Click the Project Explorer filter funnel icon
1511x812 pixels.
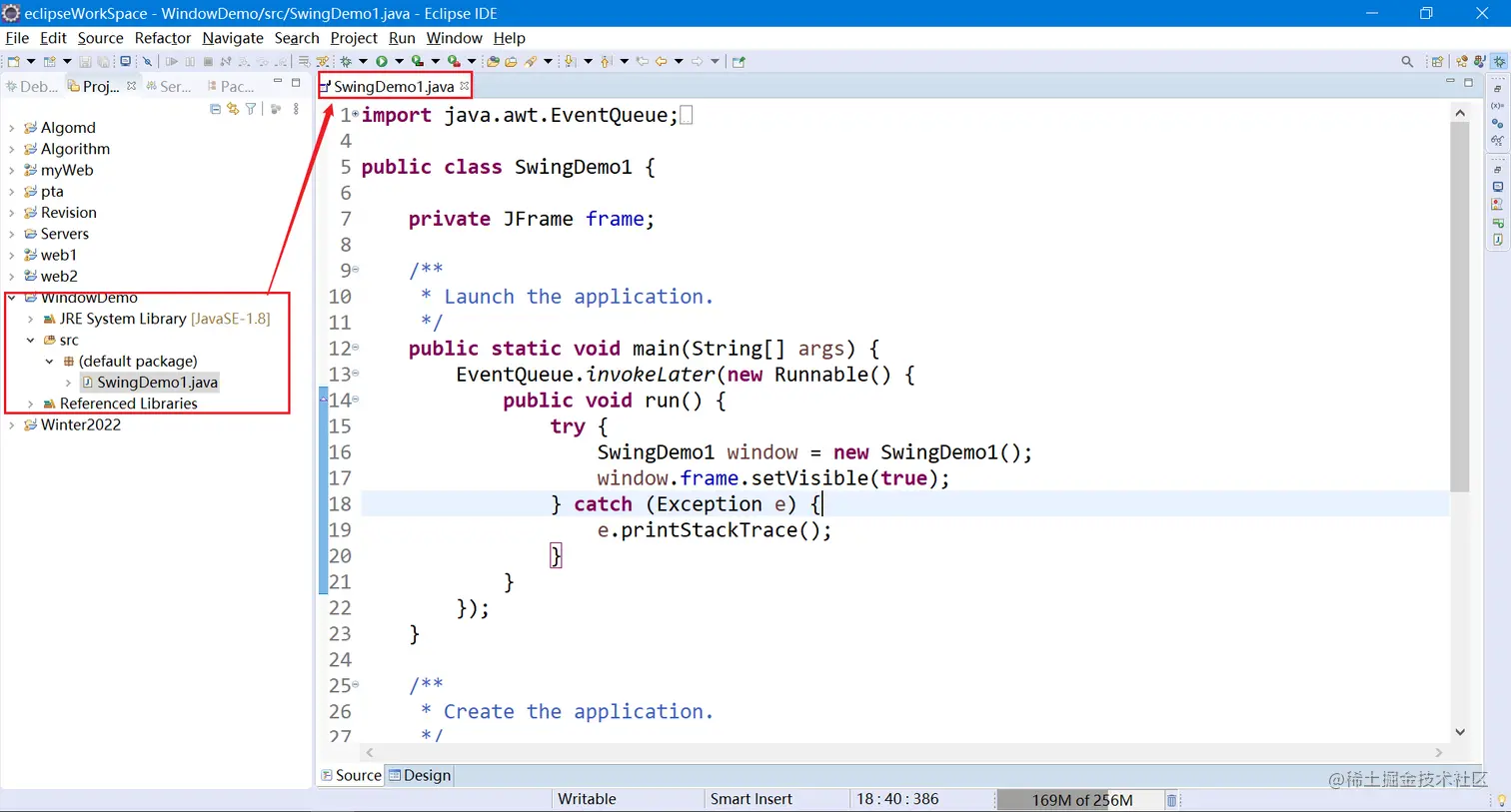(251, 109)
